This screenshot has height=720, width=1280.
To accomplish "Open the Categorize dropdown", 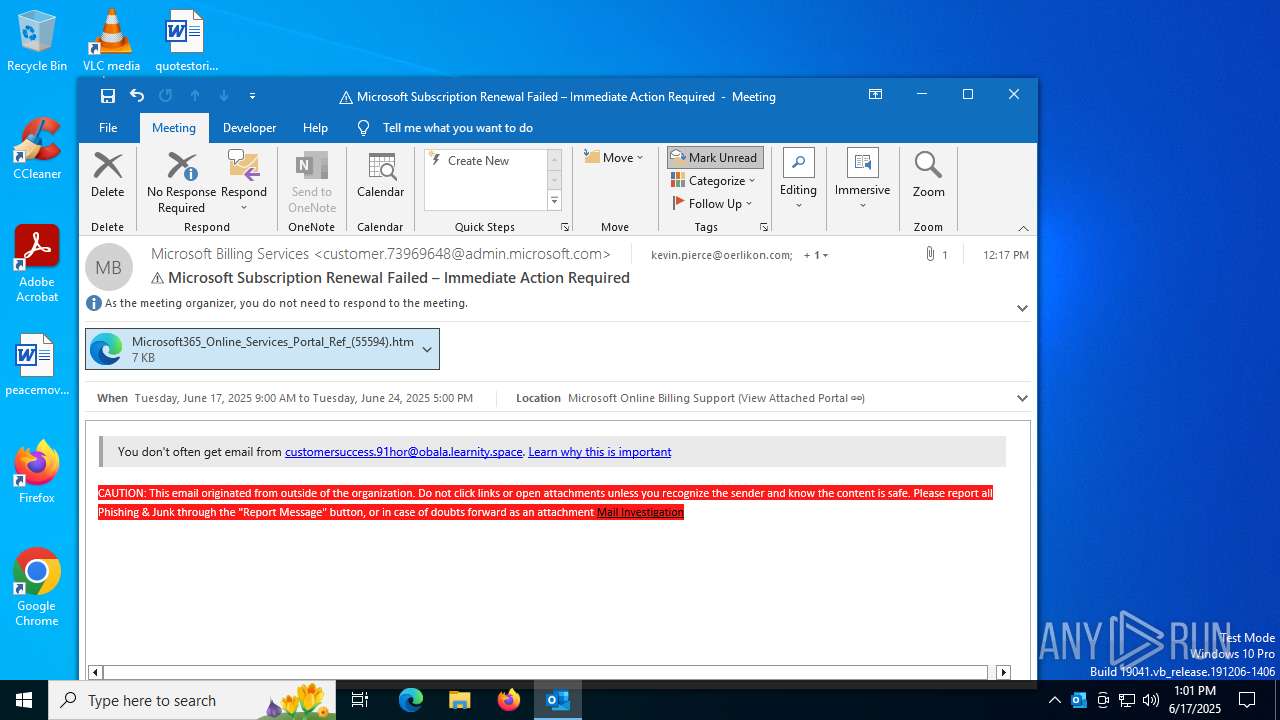I will (713, 180).
